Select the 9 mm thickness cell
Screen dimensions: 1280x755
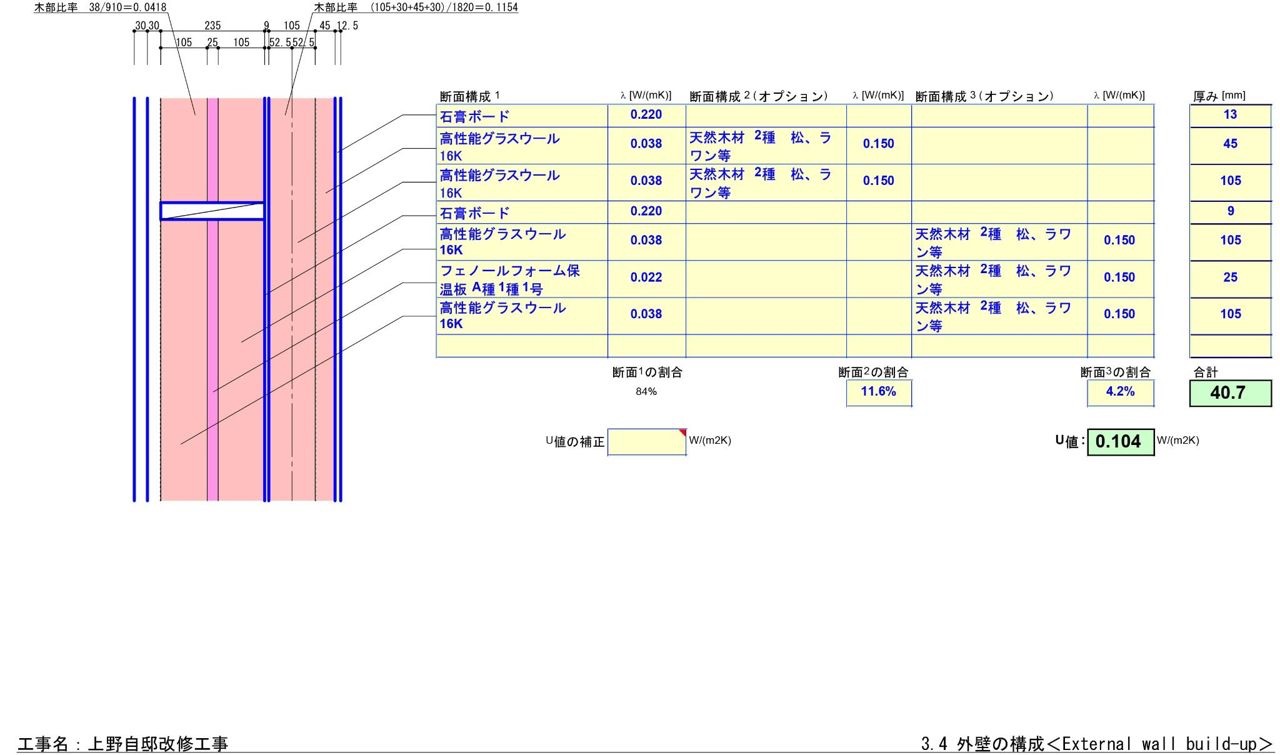click(1230, 211)
